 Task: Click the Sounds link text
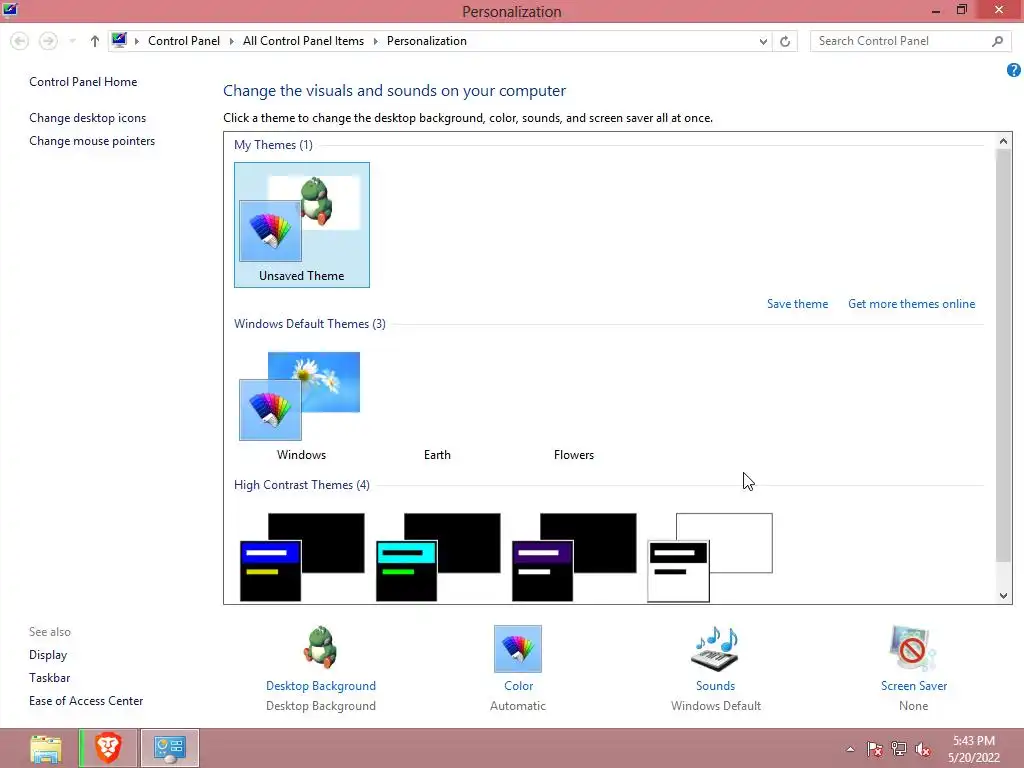715,686
